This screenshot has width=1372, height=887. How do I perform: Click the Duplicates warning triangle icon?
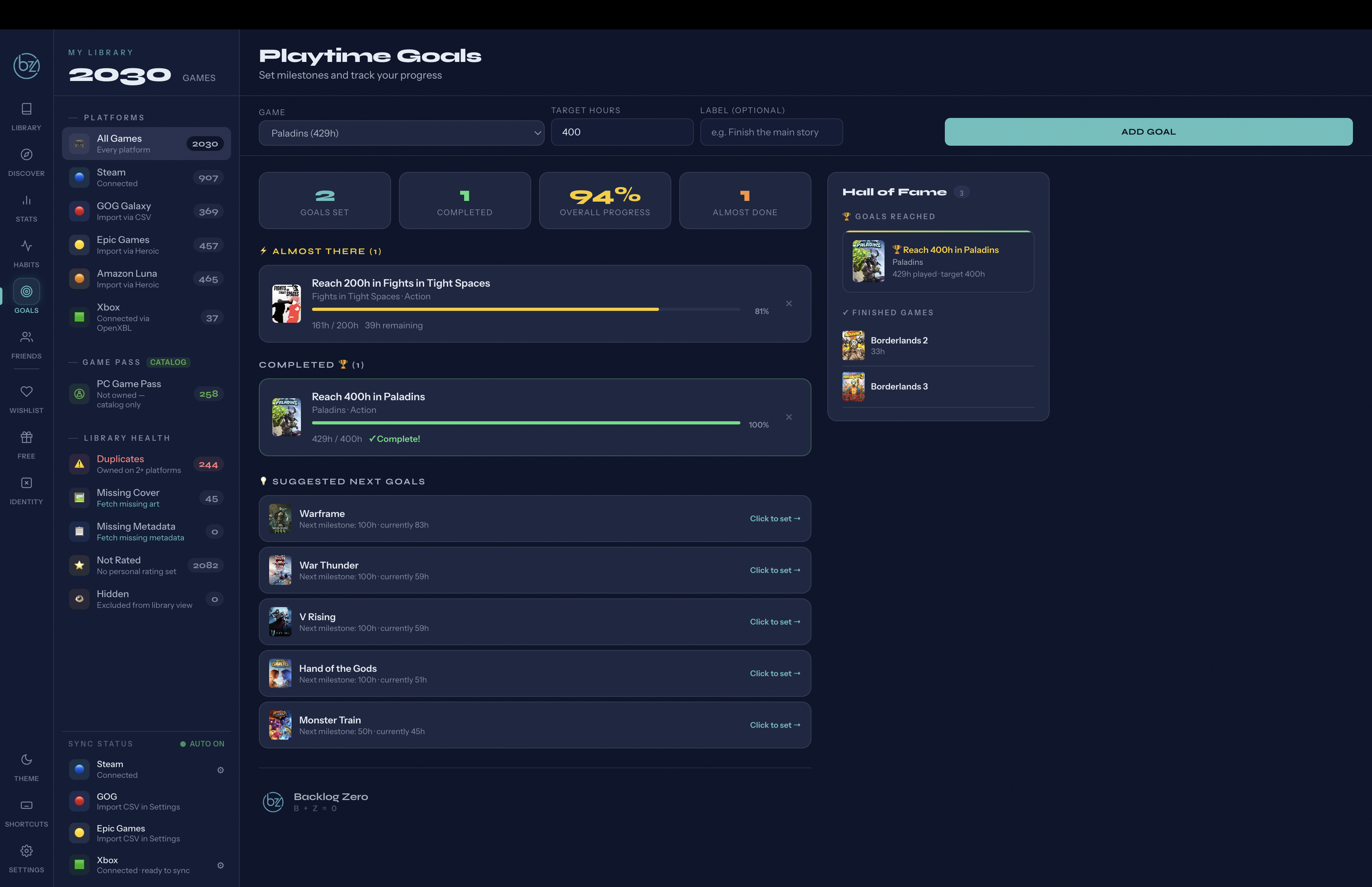[x=79, y=464]
